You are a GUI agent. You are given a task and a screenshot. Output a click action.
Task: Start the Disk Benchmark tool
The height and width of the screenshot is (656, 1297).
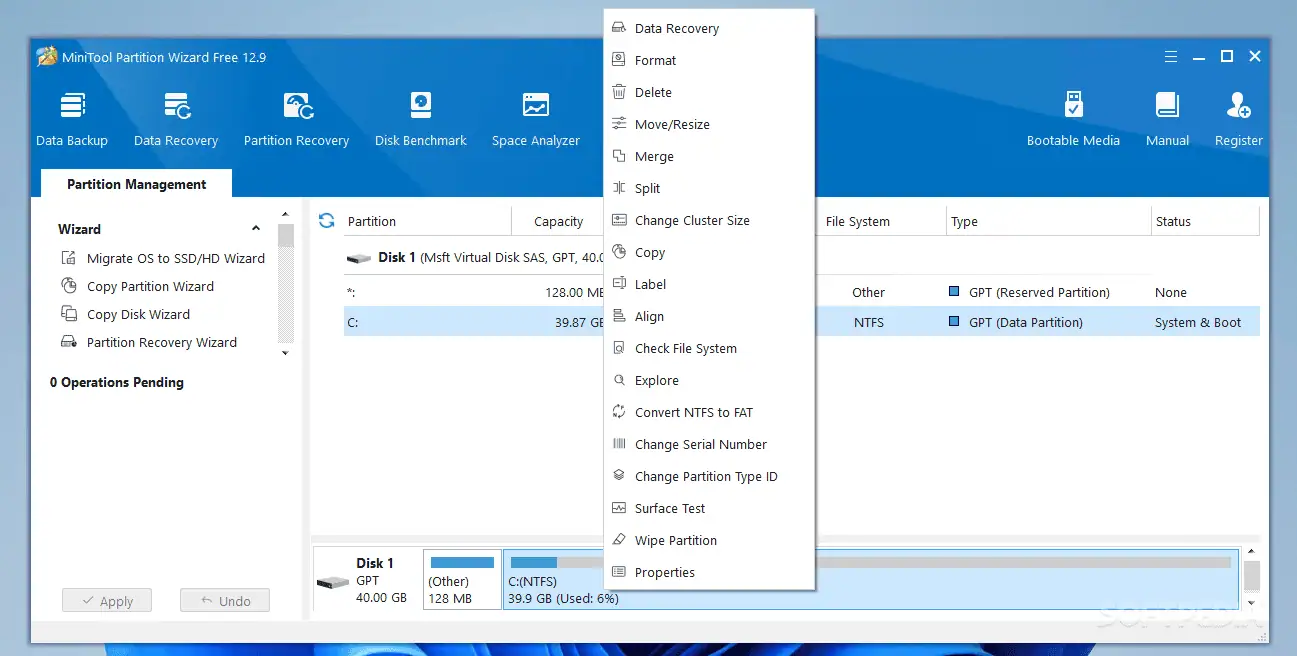421,119
